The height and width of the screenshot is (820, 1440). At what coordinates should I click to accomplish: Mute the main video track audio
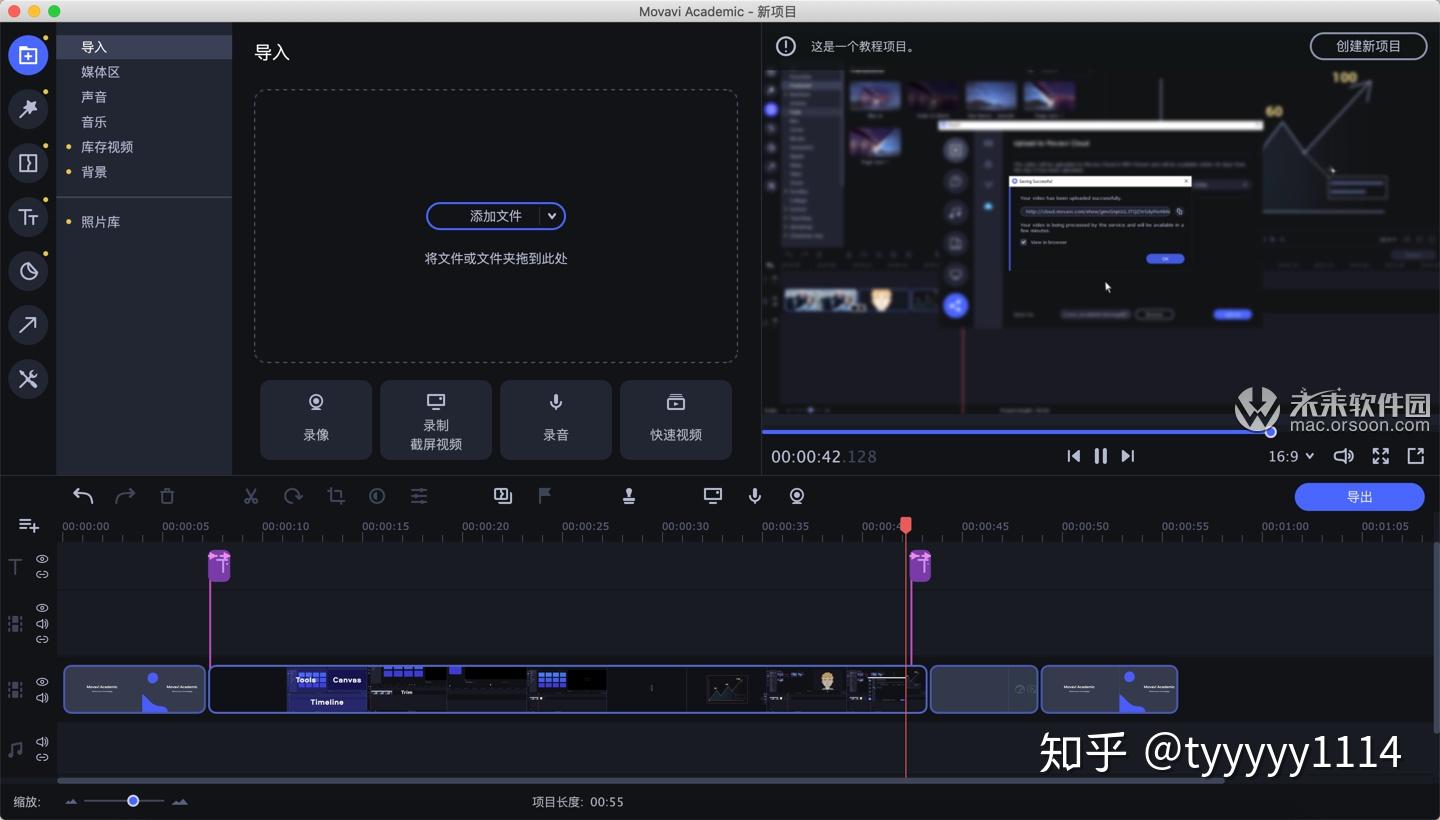[x=42, y=697]
